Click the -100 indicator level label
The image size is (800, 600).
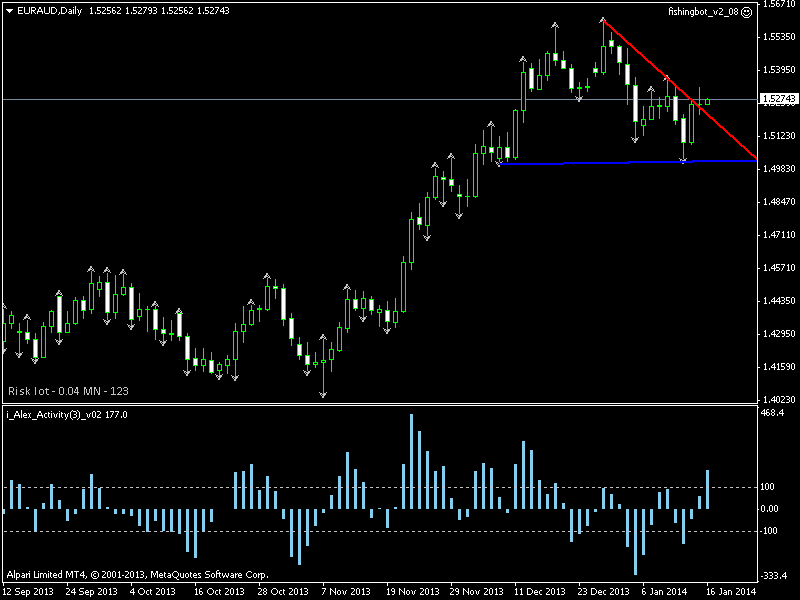769,531
